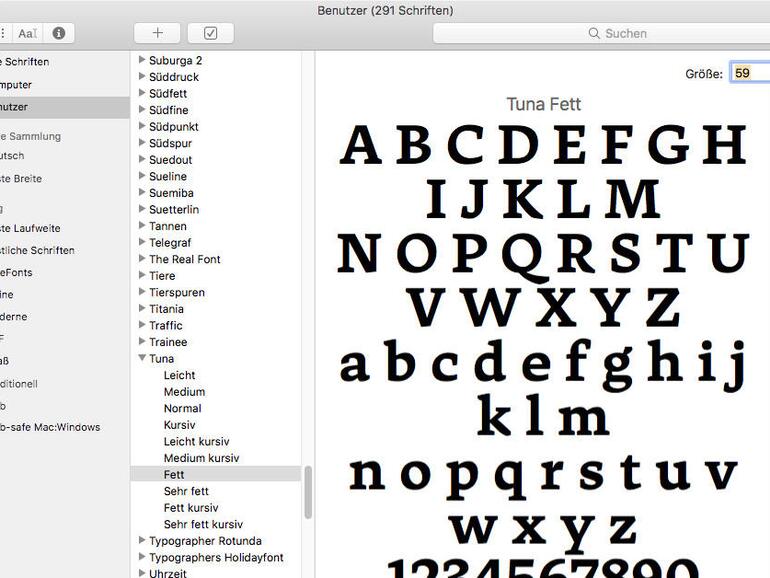This screenshot has width=770, height=578.
Task: Select Tuna Leicht style
Action: (179, 375)
